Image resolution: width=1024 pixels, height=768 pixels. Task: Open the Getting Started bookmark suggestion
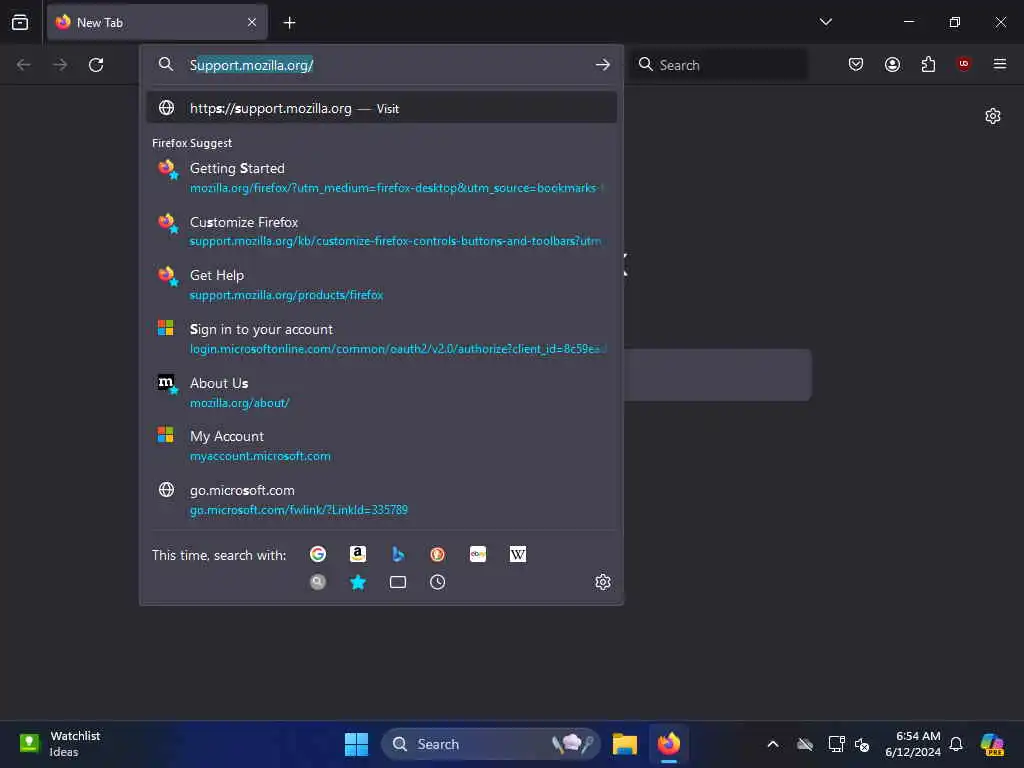pos(381,177)
